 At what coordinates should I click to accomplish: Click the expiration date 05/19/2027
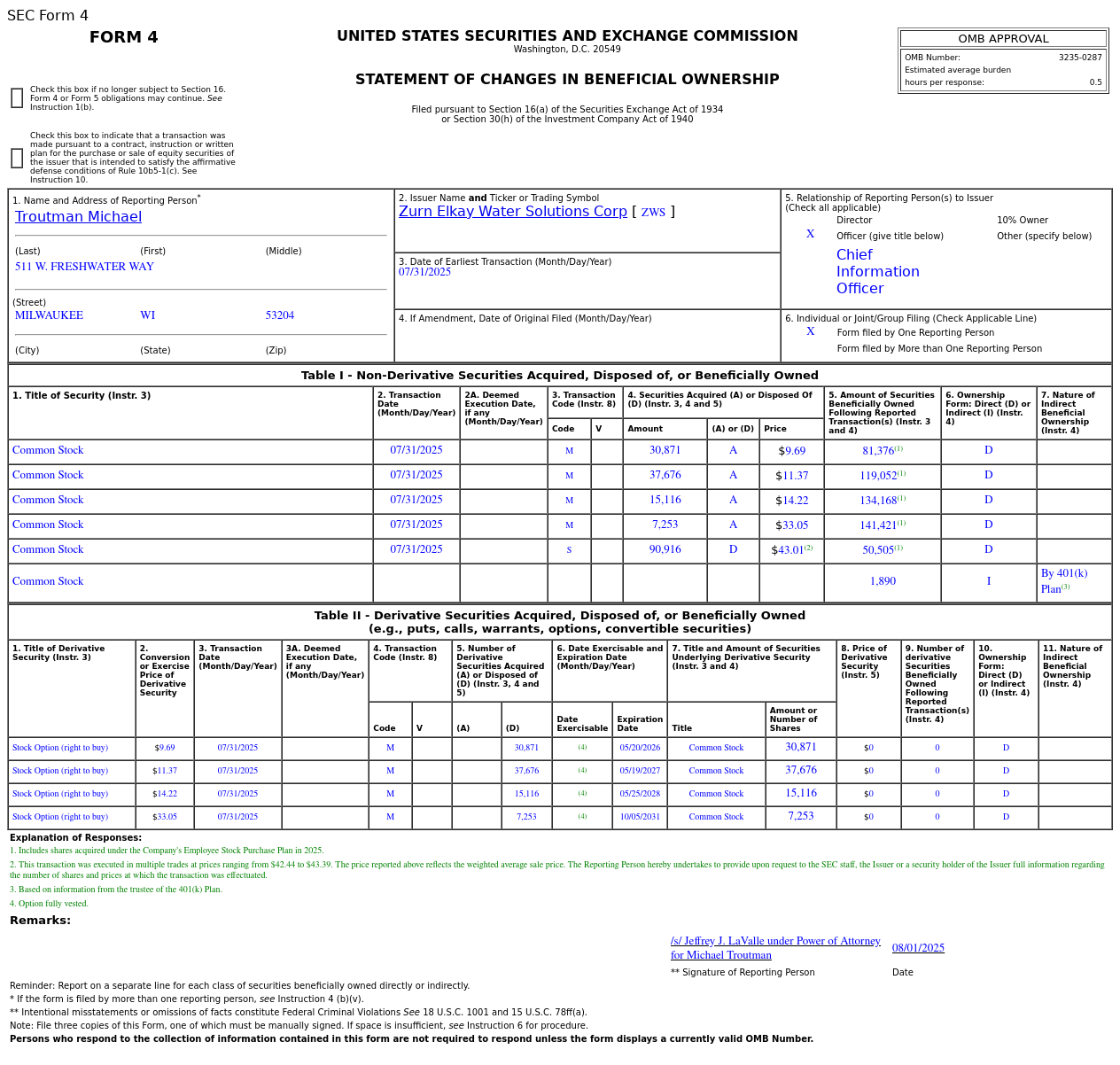pos(640,771)
